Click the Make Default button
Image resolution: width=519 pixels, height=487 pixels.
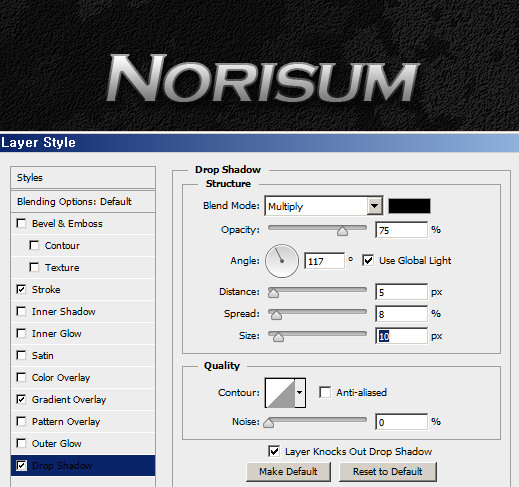click(x=288, y=471)
